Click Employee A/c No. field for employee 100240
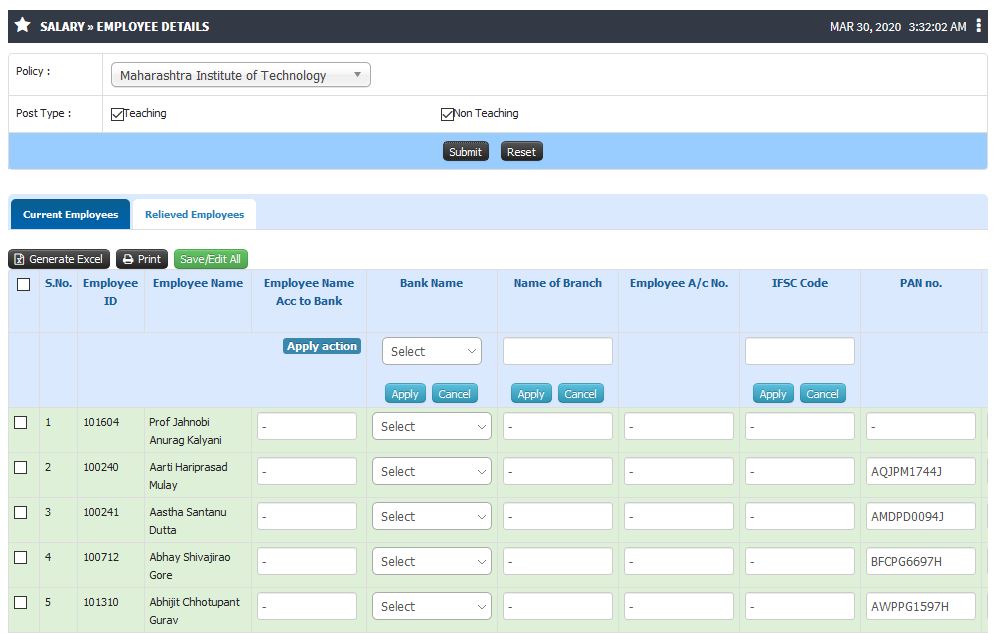The height and width of the screenshot is (633, 995). point(679,471)
